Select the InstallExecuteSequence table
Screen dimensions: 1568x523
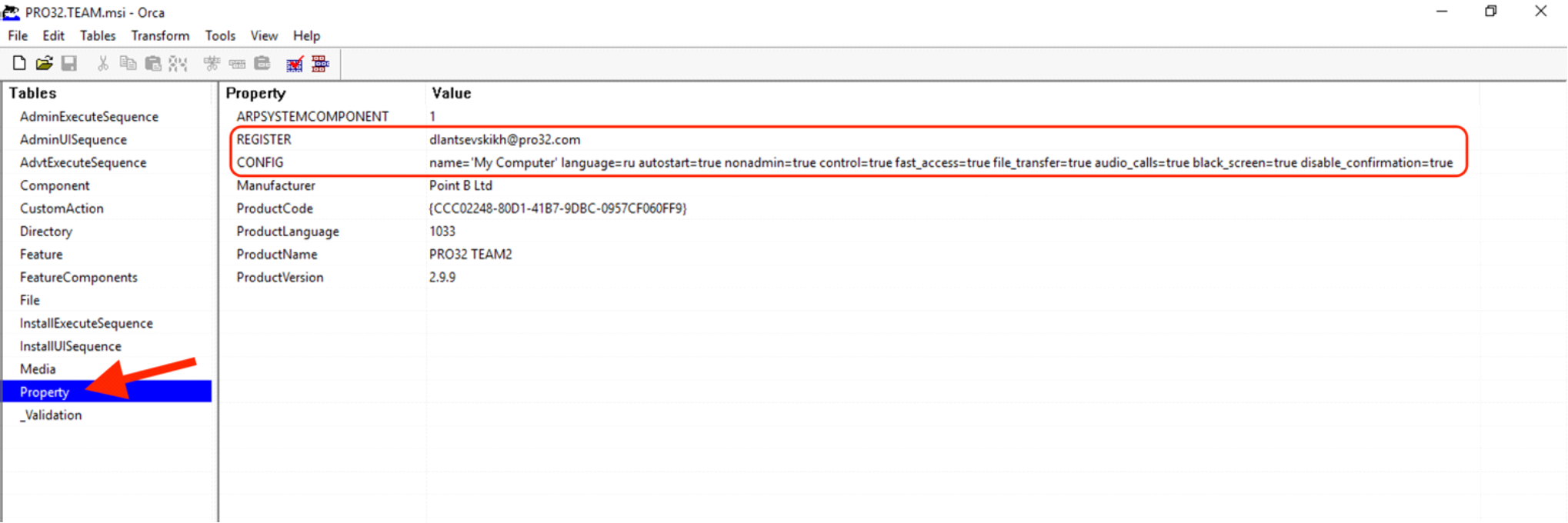[x=86, y=323]
